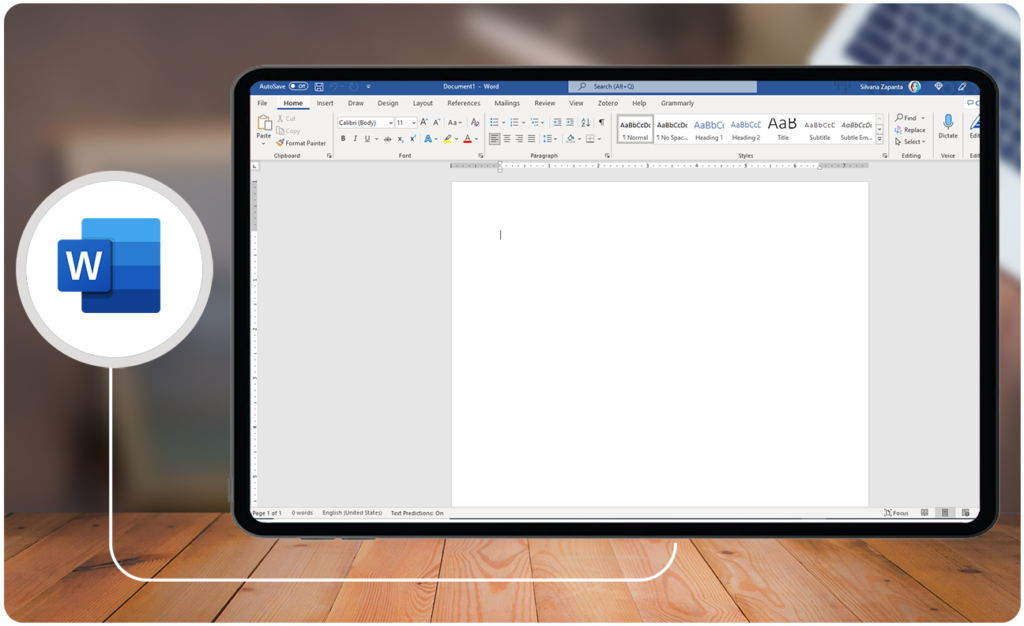This screenshot has width=1024, height=626.
Task: Click the Multilevel List icon
Action: (534, 122)
